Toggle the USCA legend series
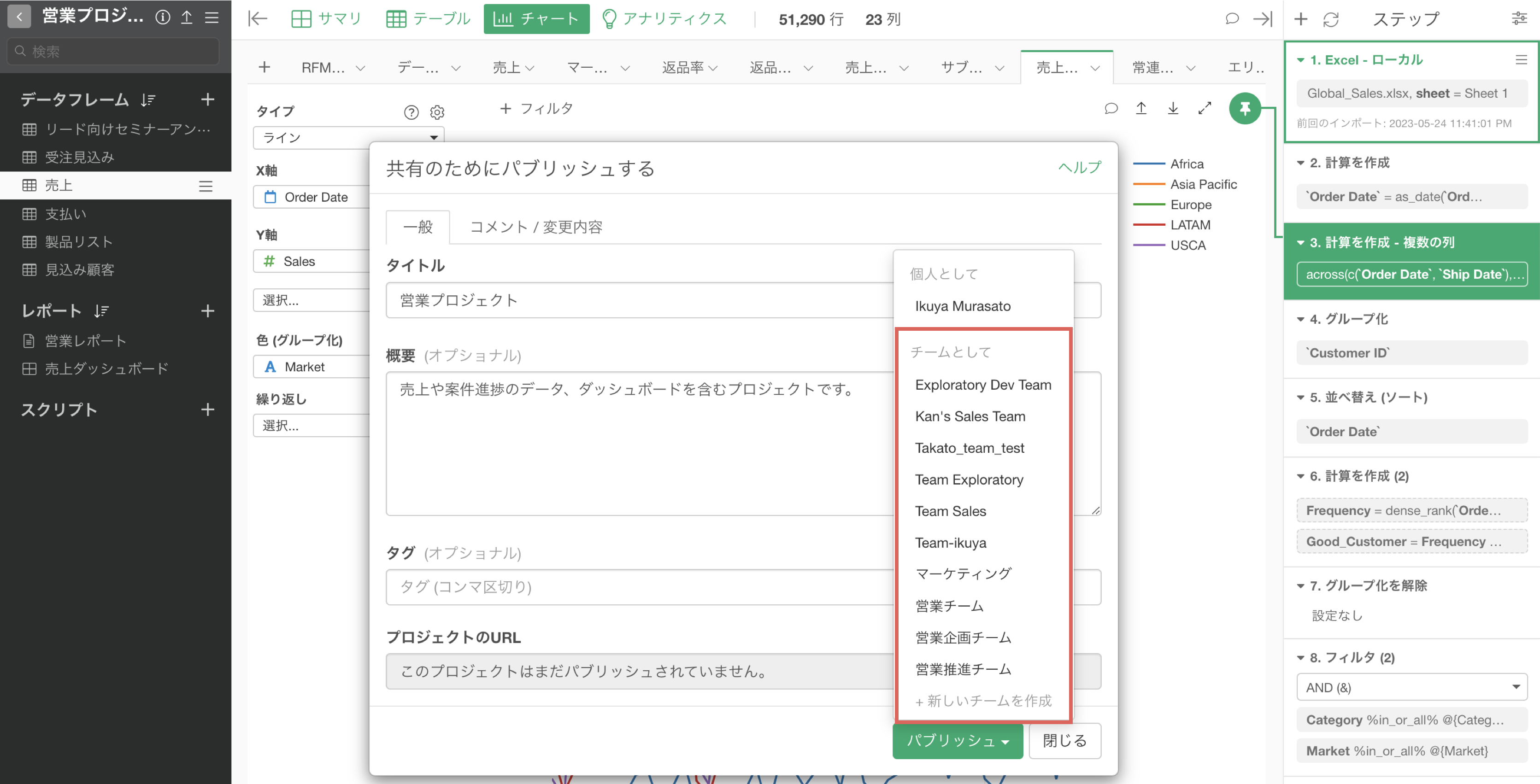 [1187, 245]
